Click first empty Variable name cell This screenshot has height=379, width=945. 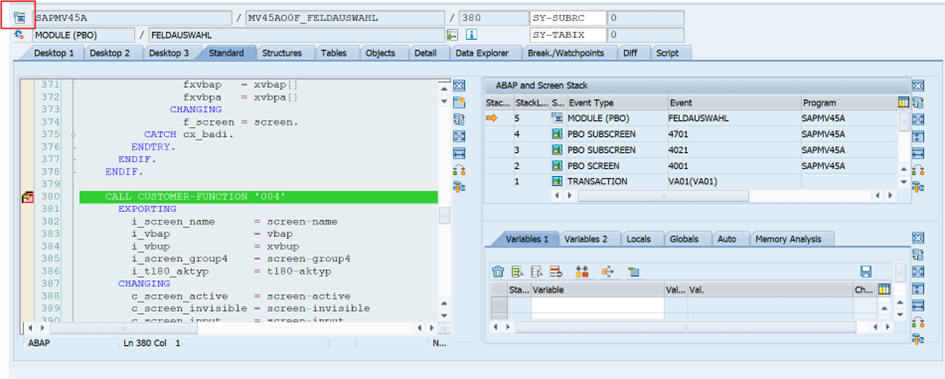(597, 304)
